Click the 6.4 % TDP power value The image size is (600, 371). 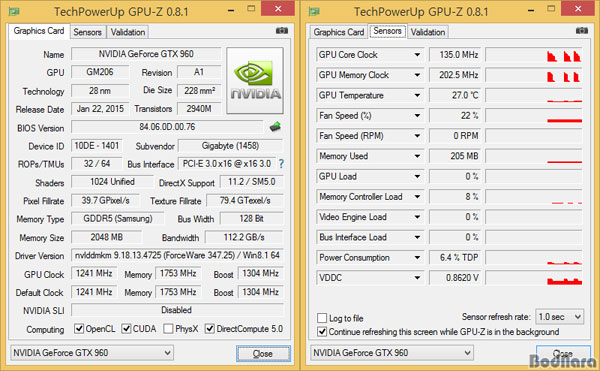455,257
